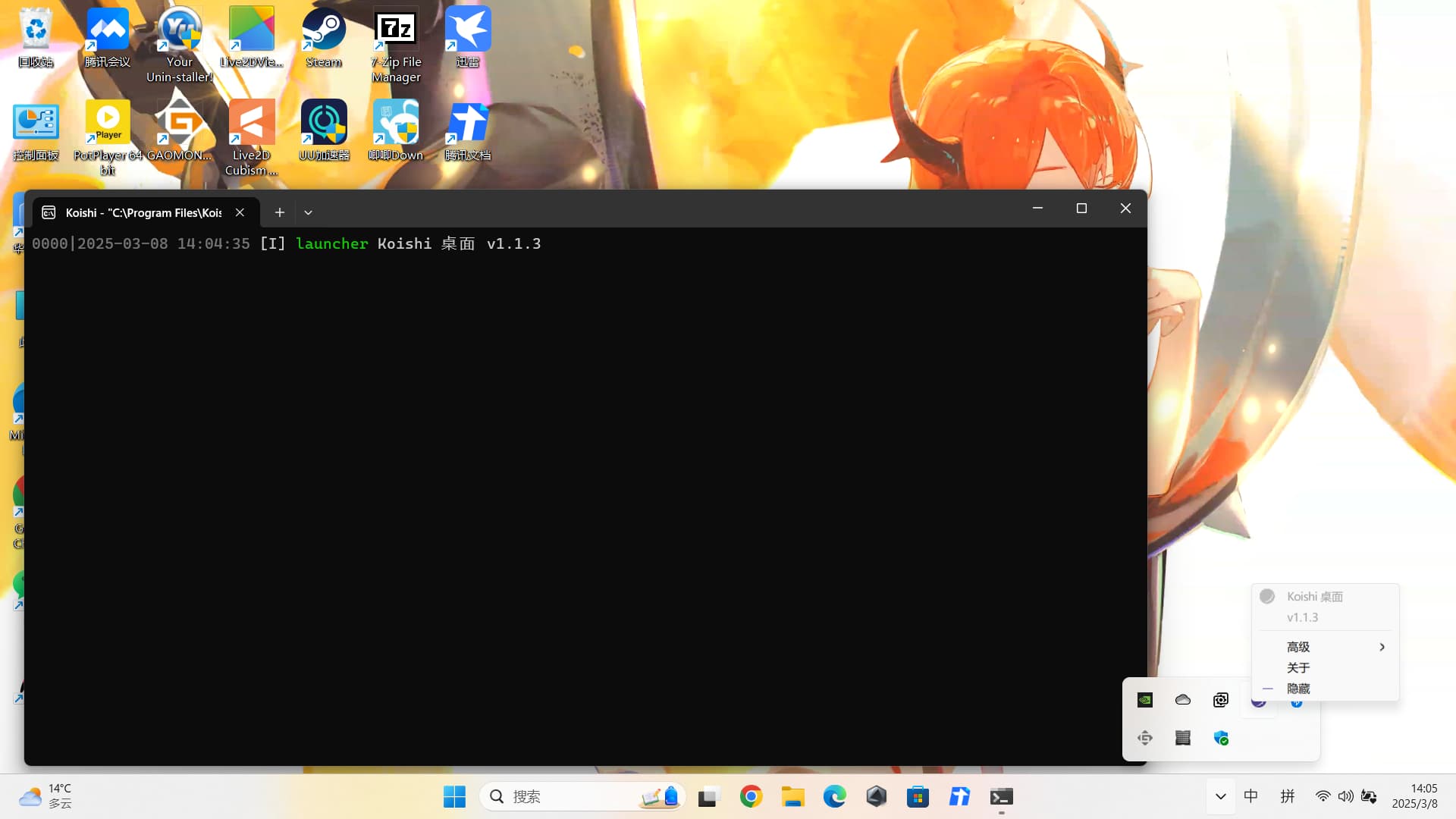This screenshot has height=819, width=1456.
Task: Click the screen capture tray icon
Action: point(1221,700)
